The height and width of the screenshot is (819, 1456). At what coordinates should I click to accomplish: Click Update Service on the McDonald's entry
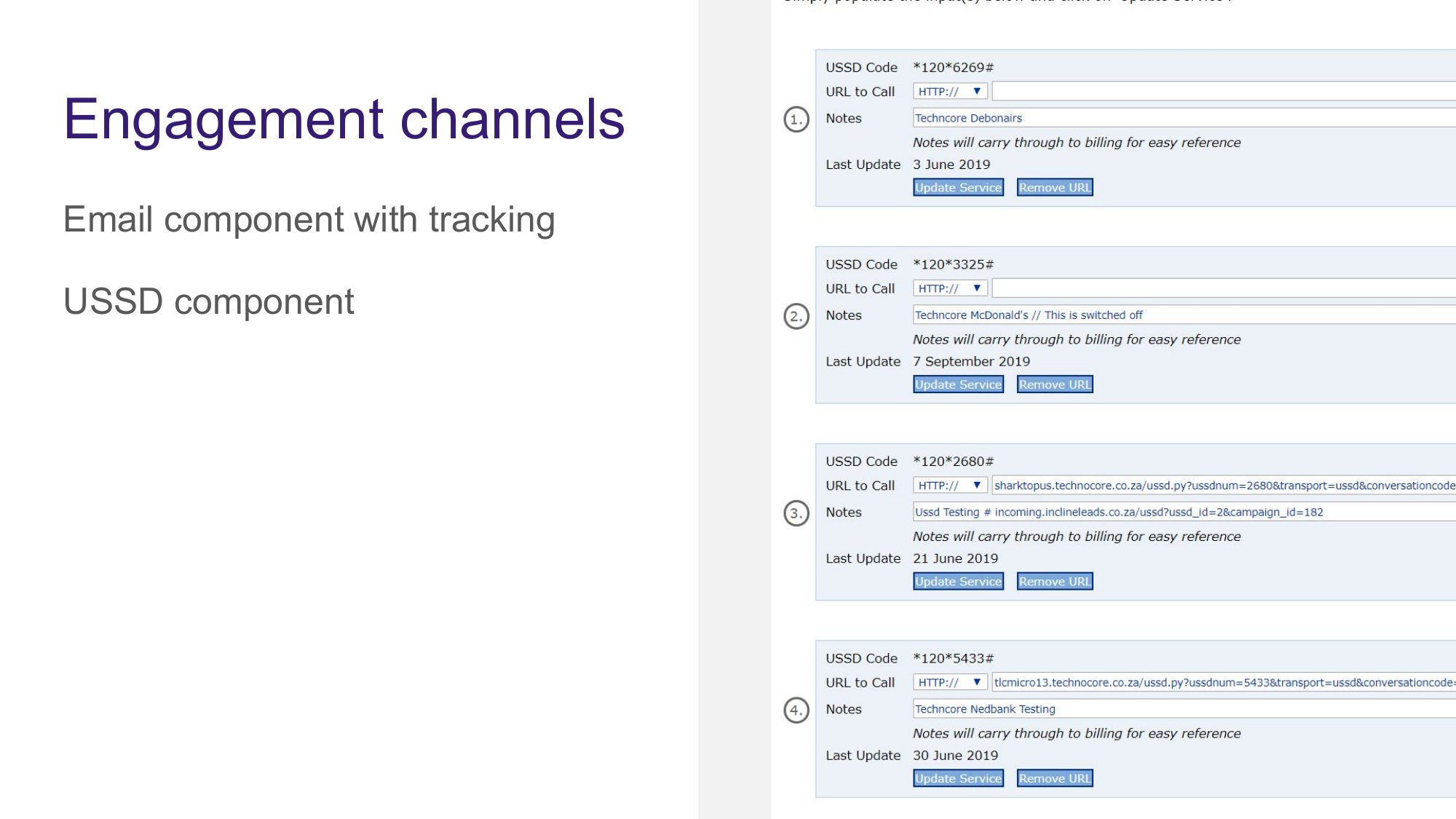click(958, 384)
